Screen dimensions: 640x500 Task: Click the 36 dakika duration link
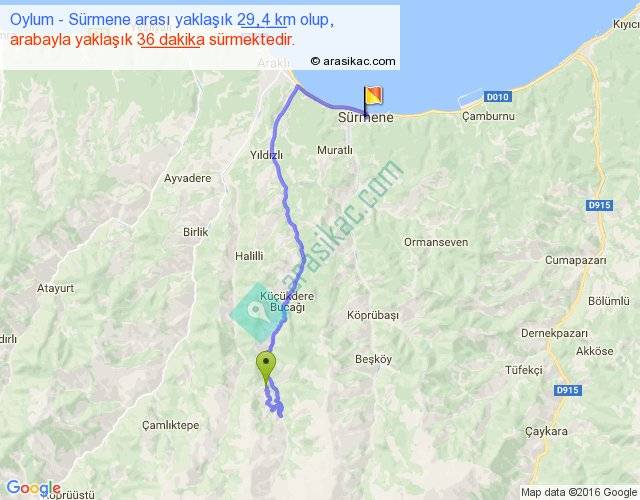(x=171, y=40)
